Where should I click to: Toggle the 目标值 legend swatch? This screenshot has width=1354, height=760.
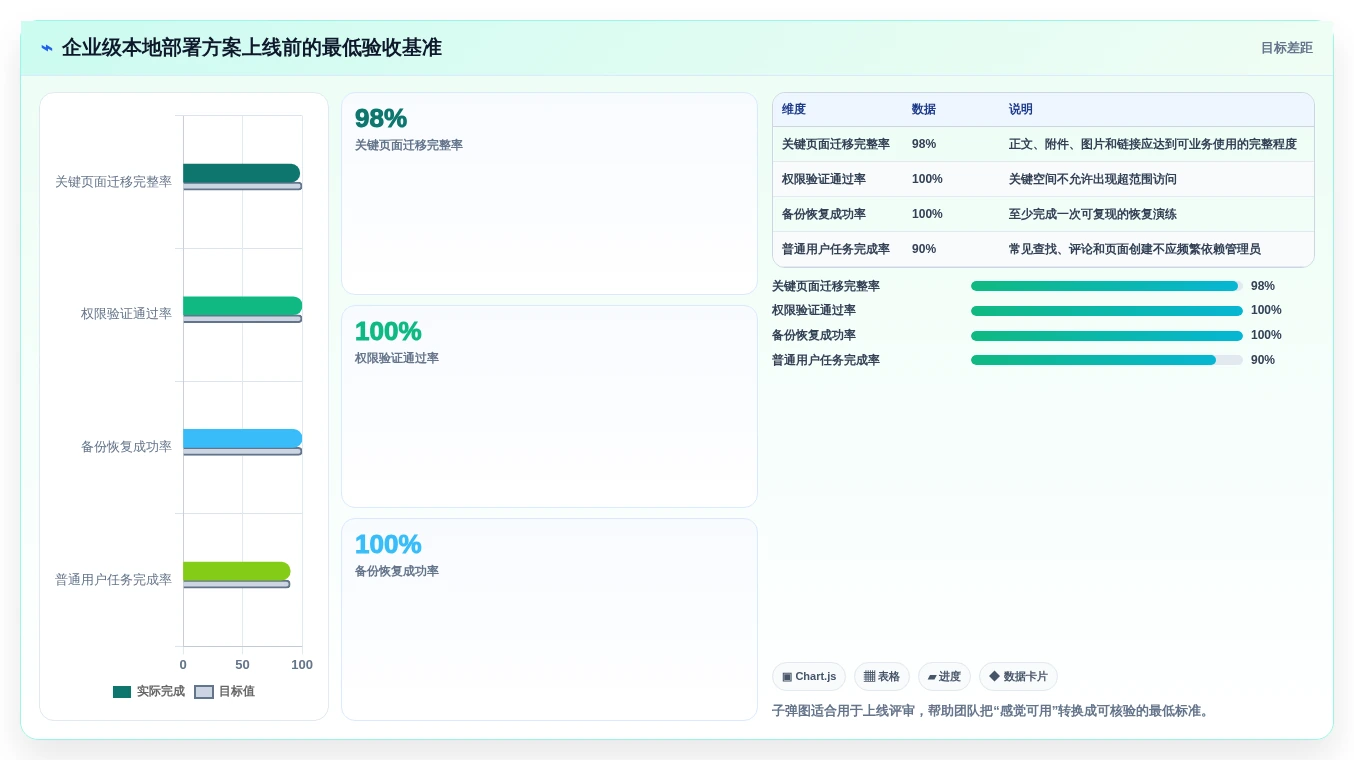204,692
